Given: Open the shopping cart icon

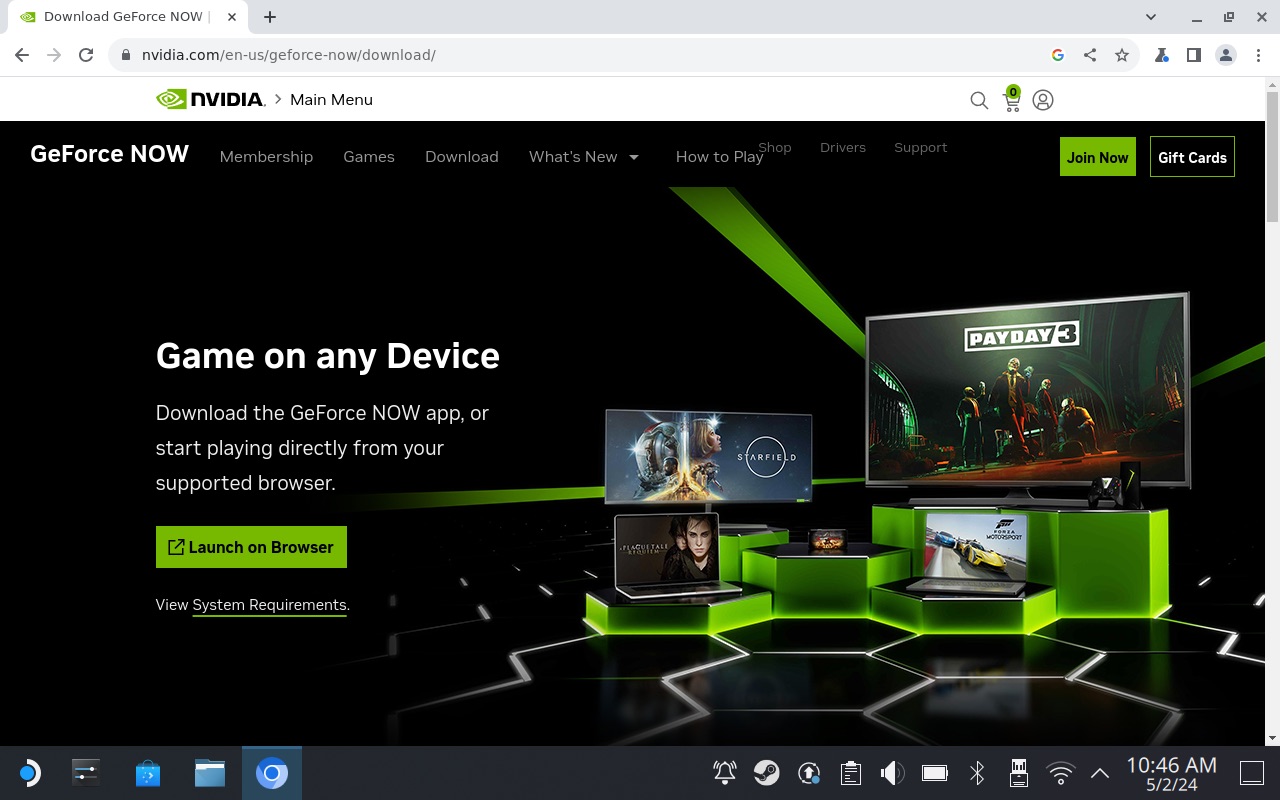Looking at the screenshot, I should tap(1012, 99).
